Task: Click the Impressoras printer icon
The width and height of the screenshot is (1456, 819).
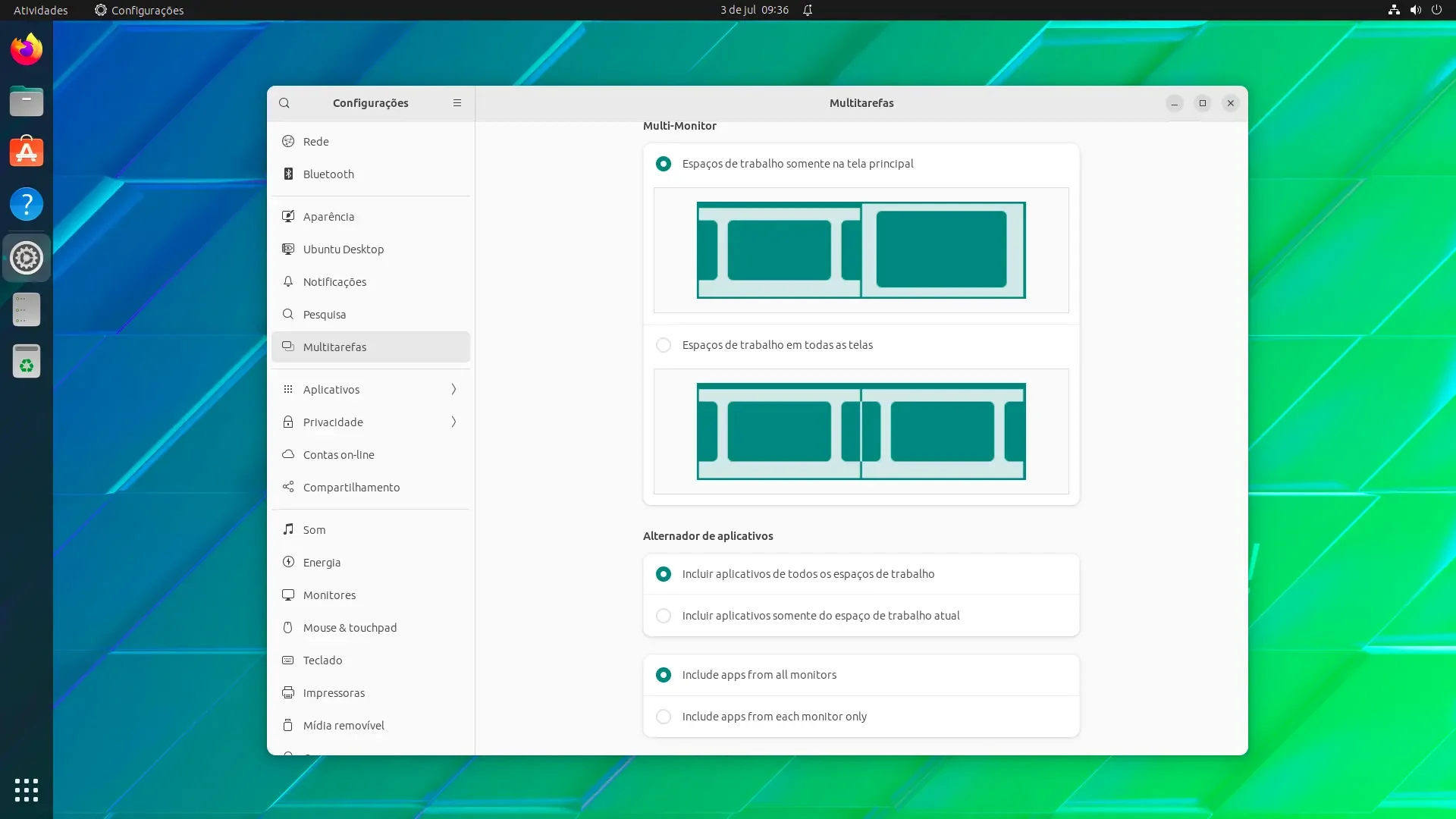Action: pos(288,692)
